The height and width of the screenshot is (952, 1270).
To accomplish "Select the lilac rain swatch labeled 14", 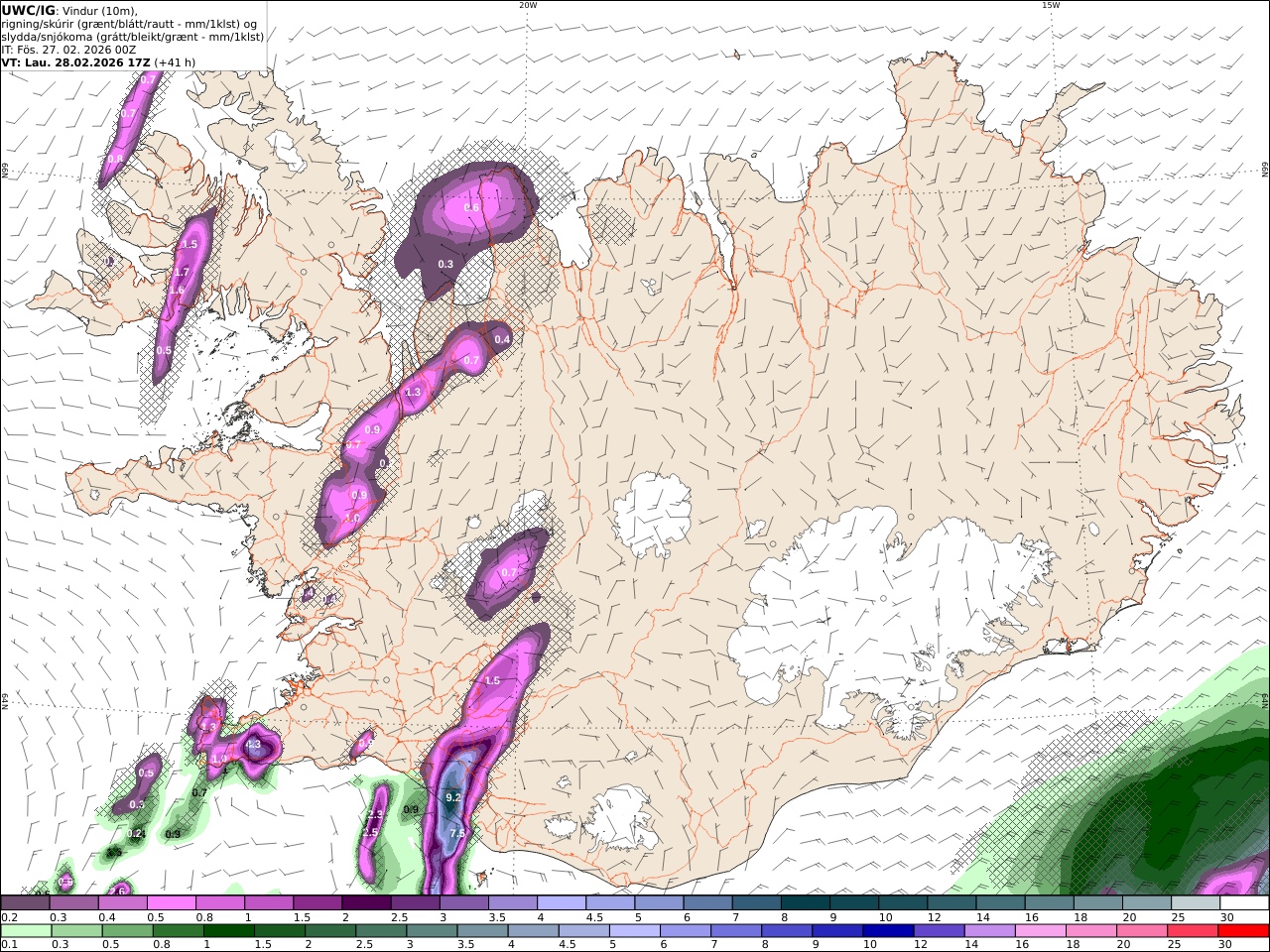I will 990,931.
